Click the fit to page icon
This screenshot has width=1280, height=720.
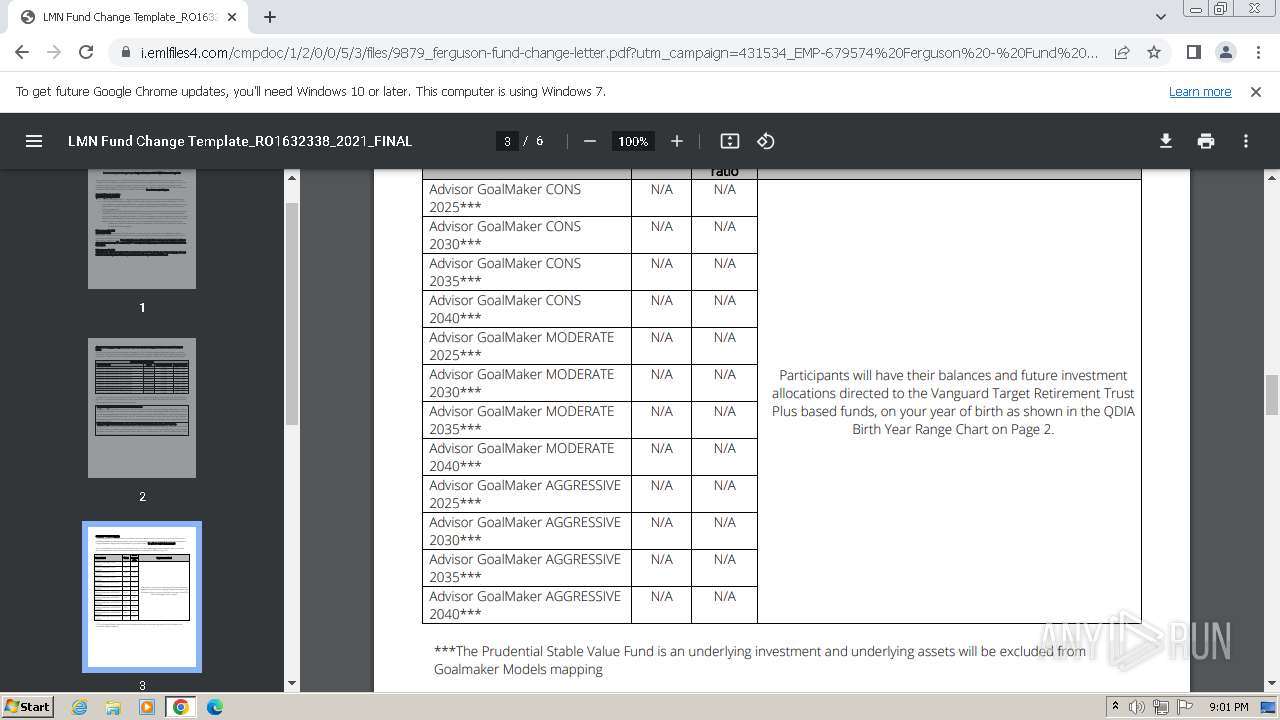tap(730, 141)
